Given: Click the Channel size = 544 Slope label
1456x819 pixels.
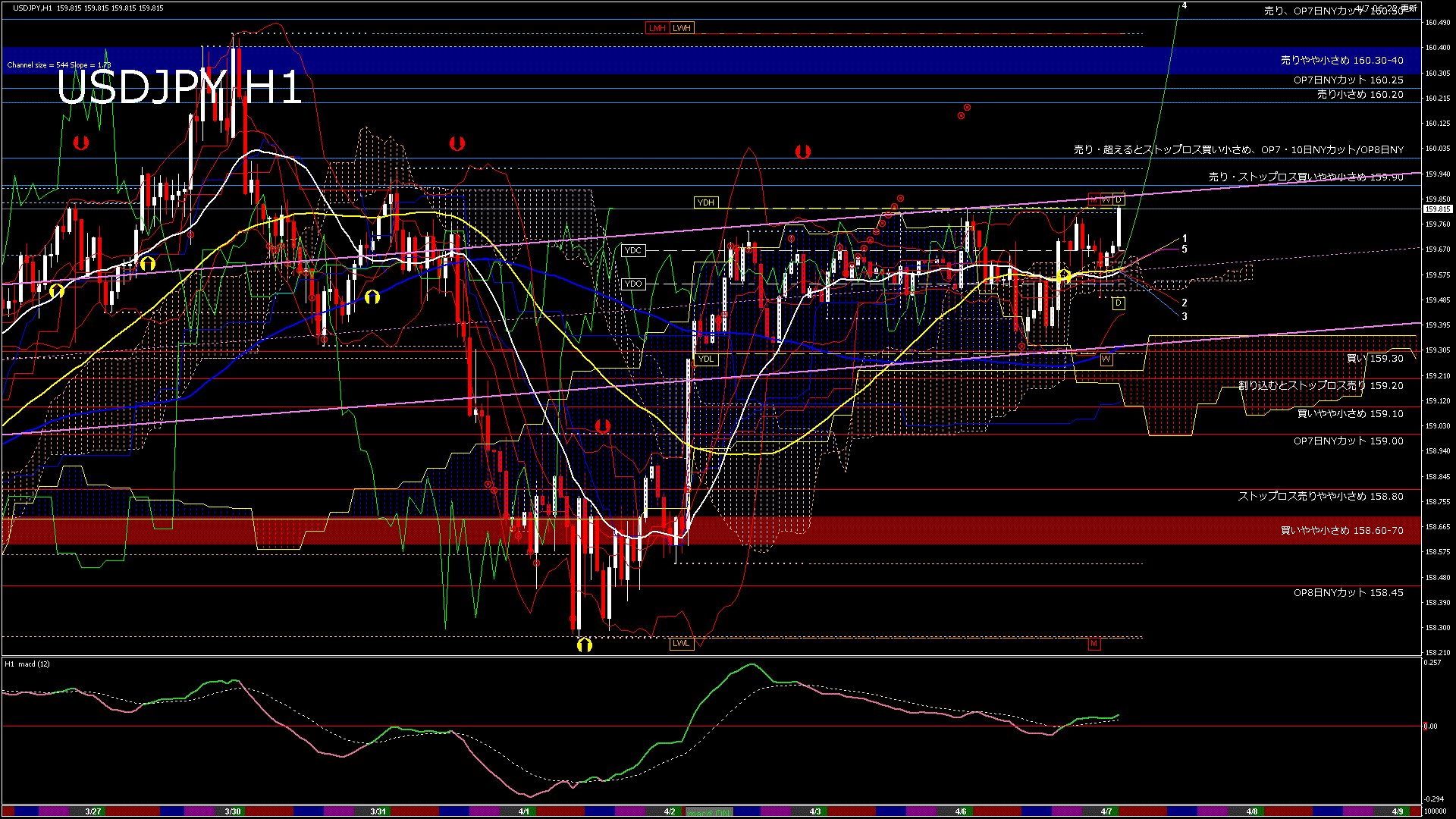Looking at the screenshot, I should click(60, 65).
